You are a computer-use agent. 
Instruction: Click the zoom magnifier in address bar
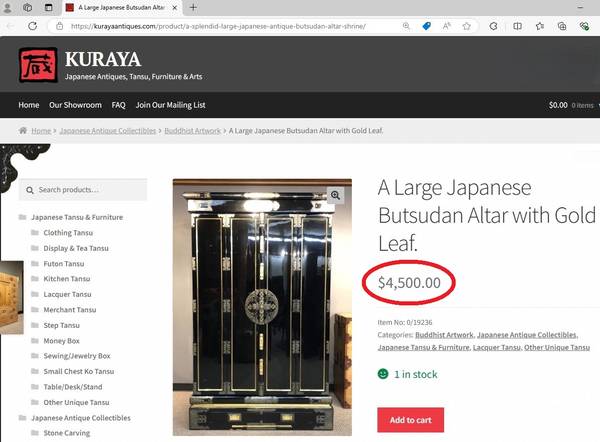(x=406, y=26)
